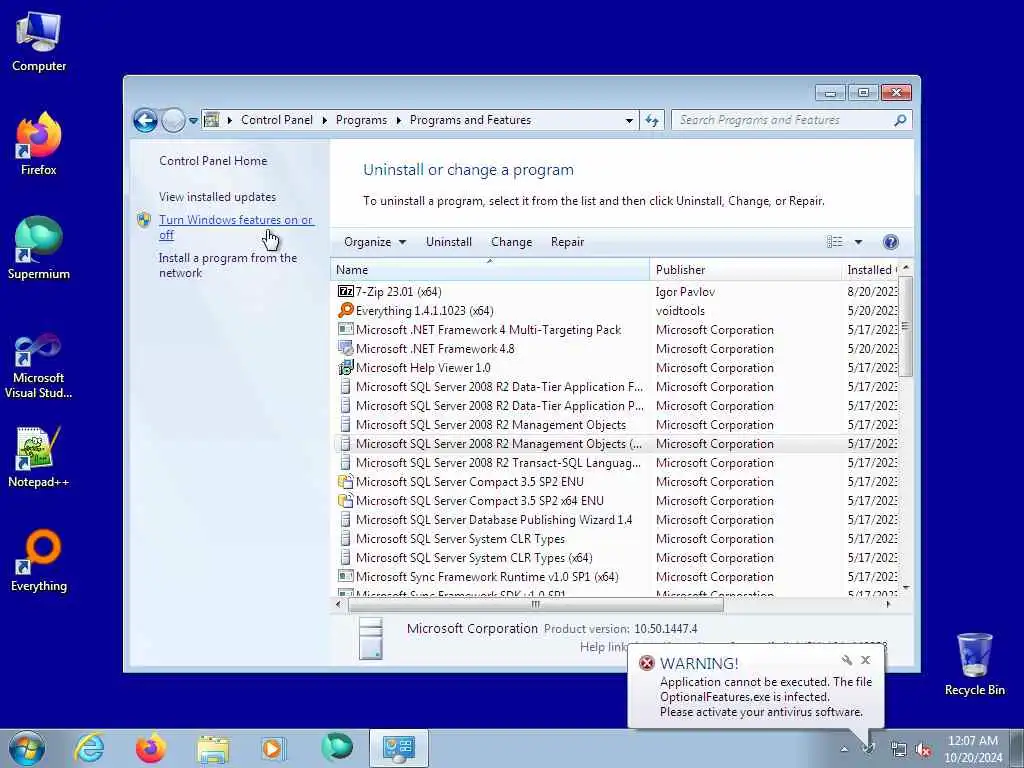
Task: Open Install a program from the network
Action: tap(228, 265)
